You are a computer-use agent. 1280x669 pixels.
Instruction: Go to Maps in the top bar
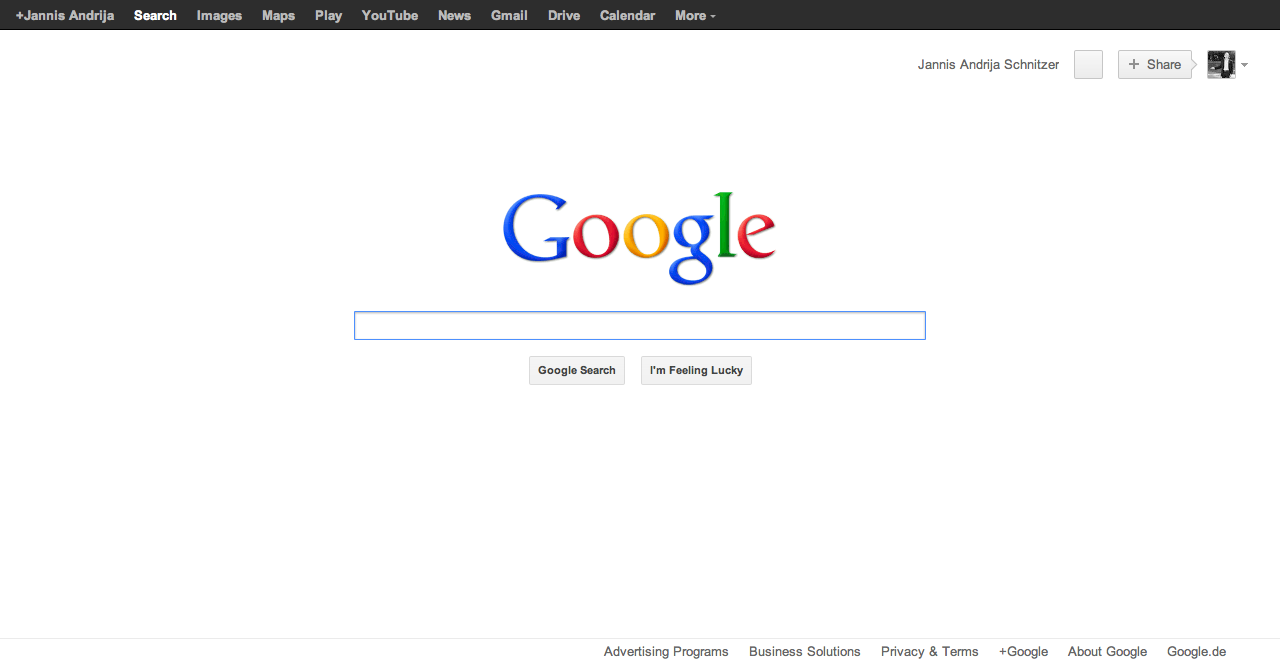(x=278, y=15)
